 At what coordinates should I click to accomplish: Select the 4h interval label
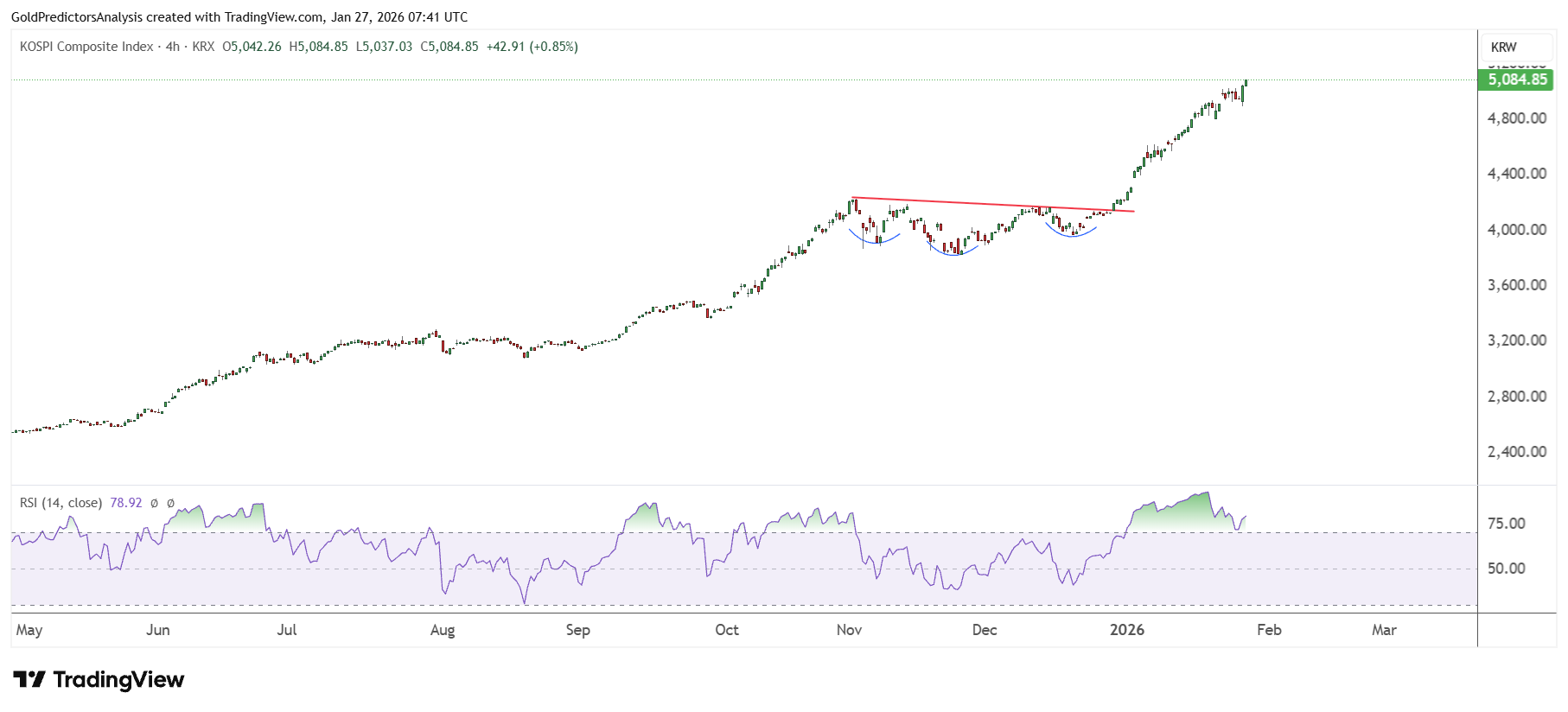tap(173, 47)
